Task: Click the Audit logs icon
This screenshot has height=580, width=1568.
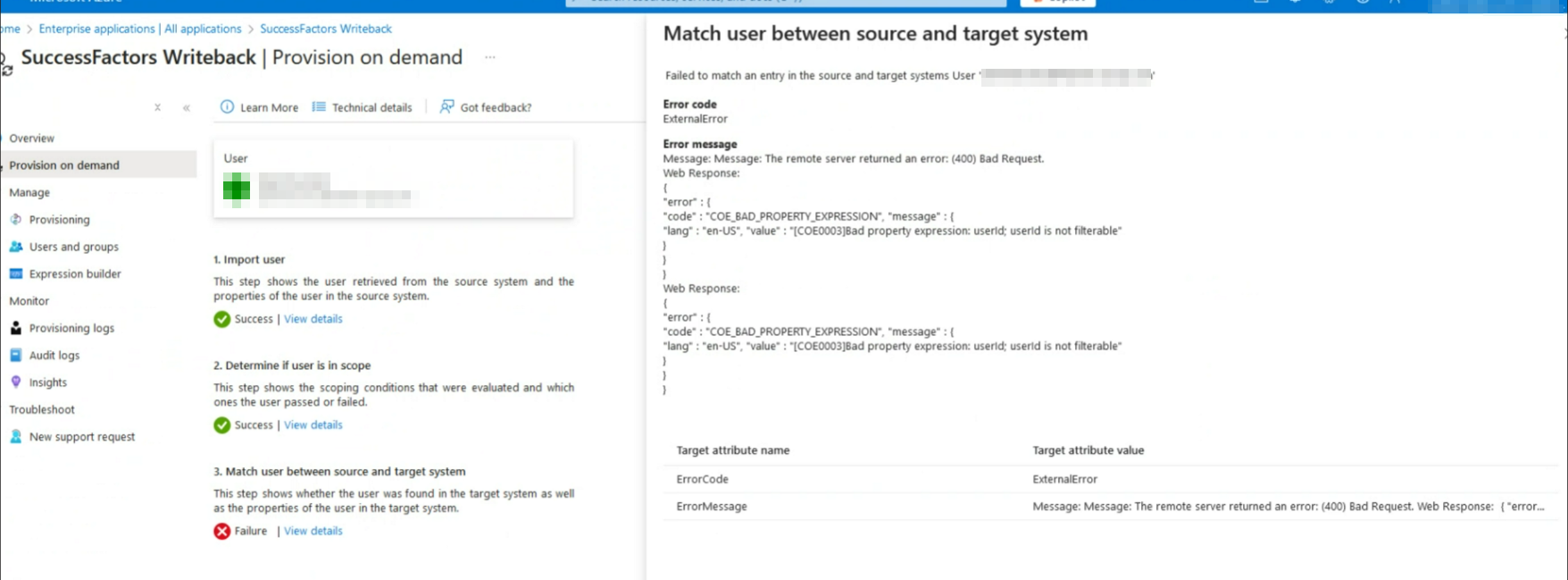Action: [x=16, y=355]
